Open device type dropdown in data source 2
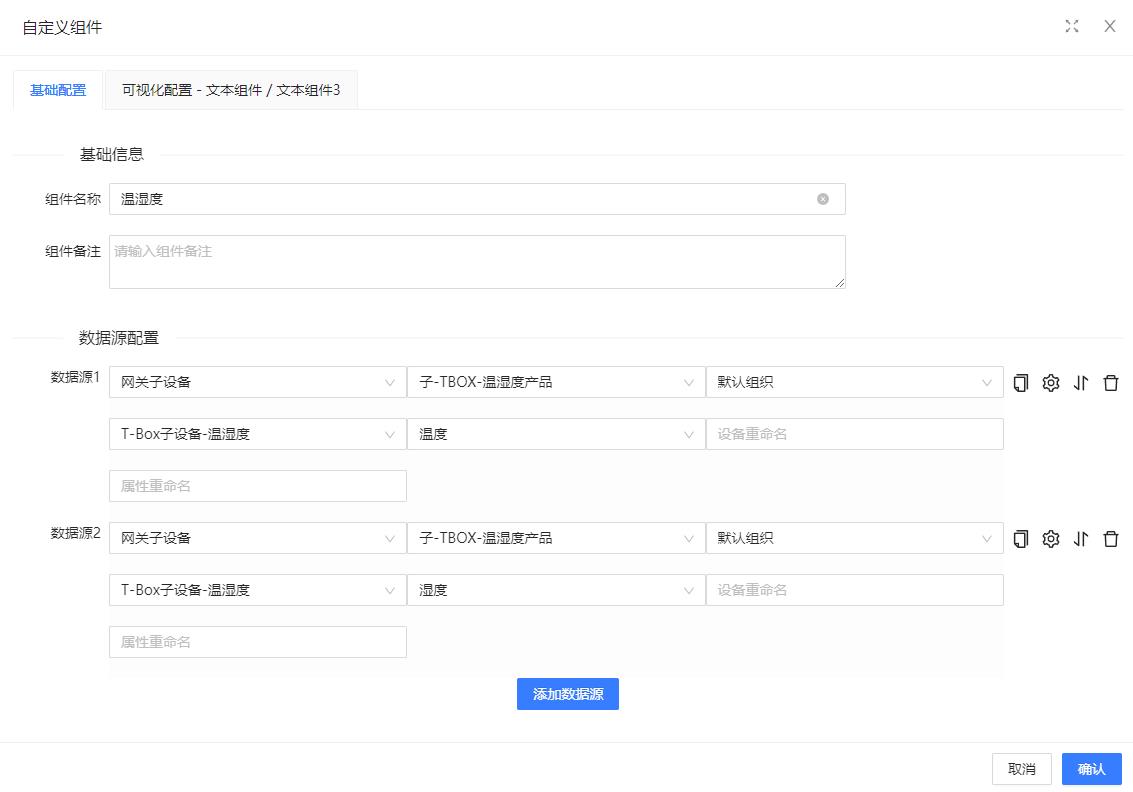 click(257, 538)
